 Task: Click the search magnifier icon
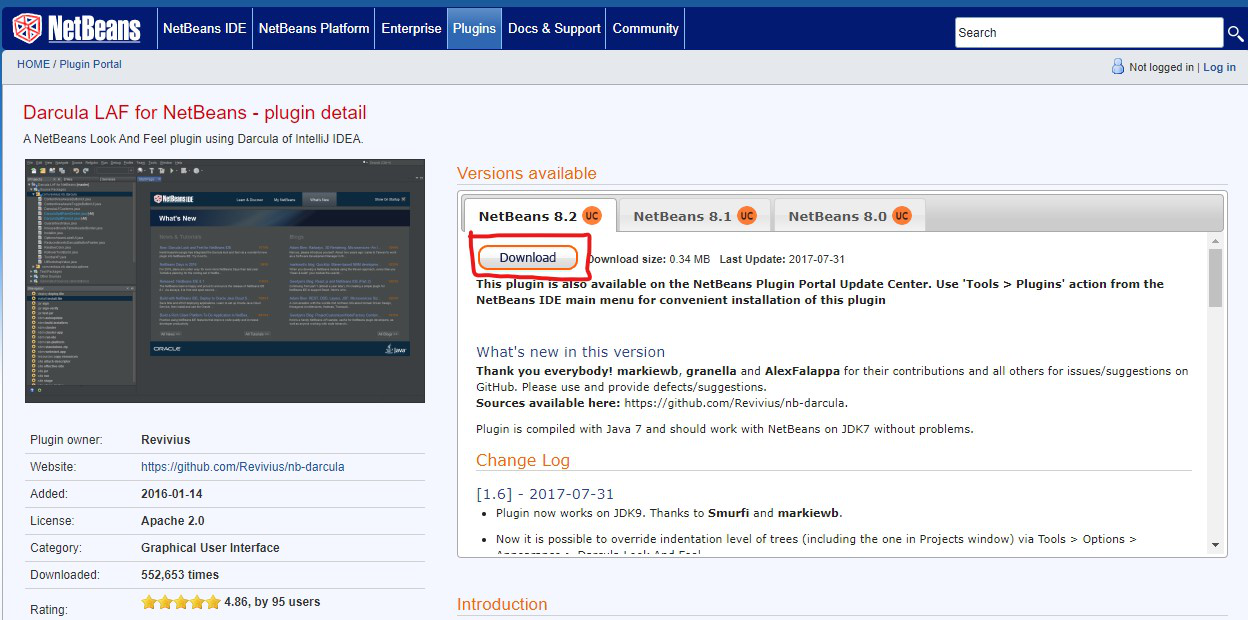pos(1236,34)
